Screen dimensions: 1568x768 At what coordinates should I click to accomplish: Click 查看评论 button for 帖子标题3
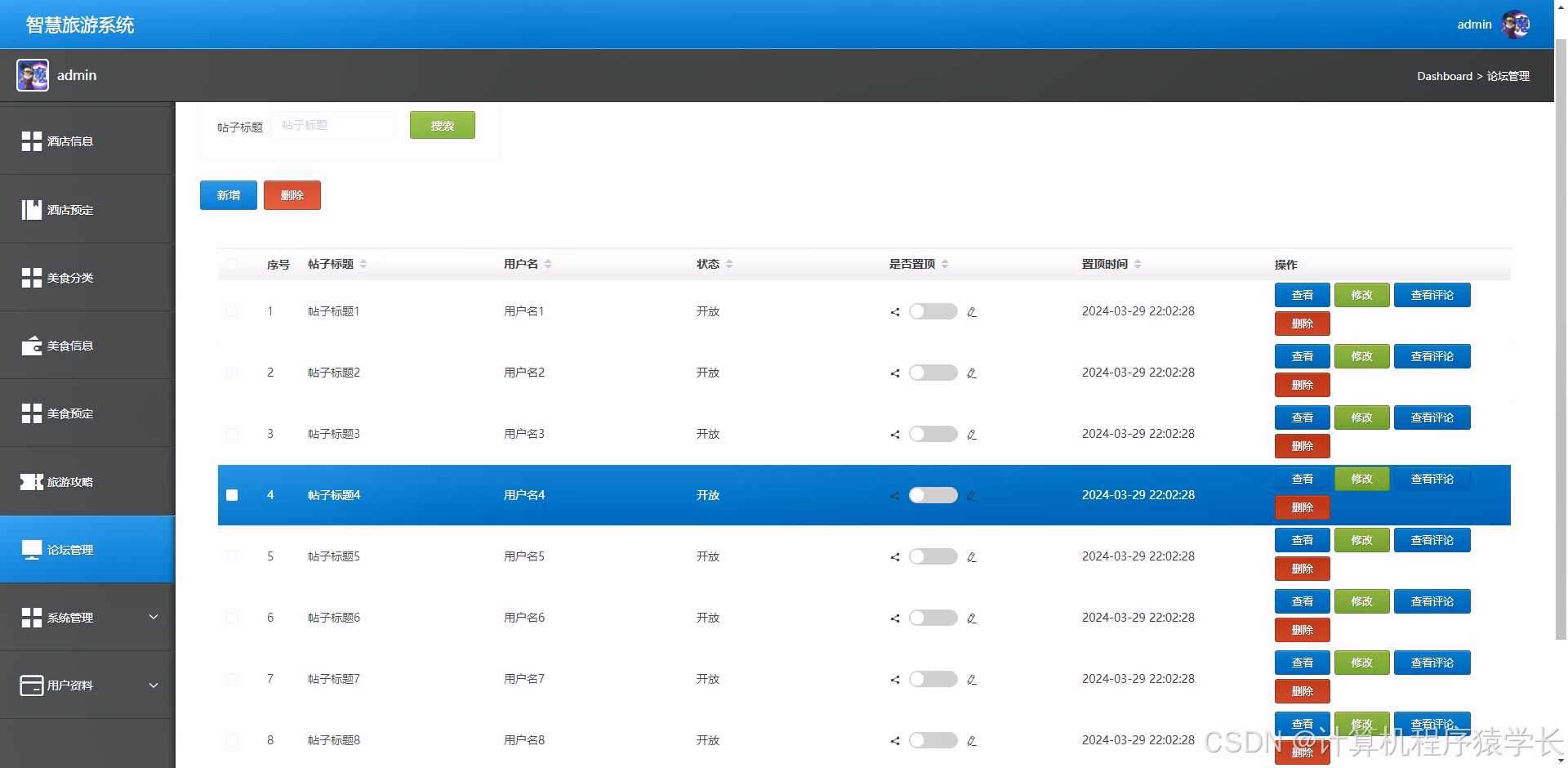[1432, 417]
